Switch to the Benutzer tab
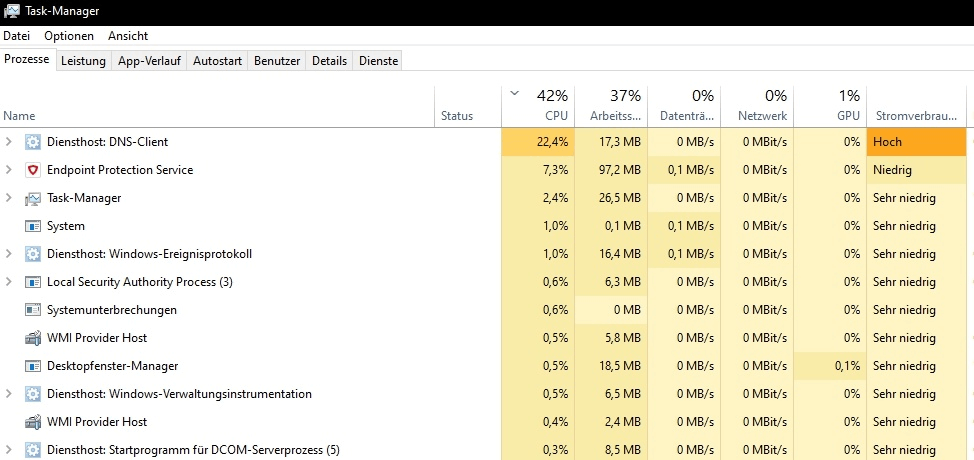The height and width of the screenshot is (460, 974). click(277, 61)
